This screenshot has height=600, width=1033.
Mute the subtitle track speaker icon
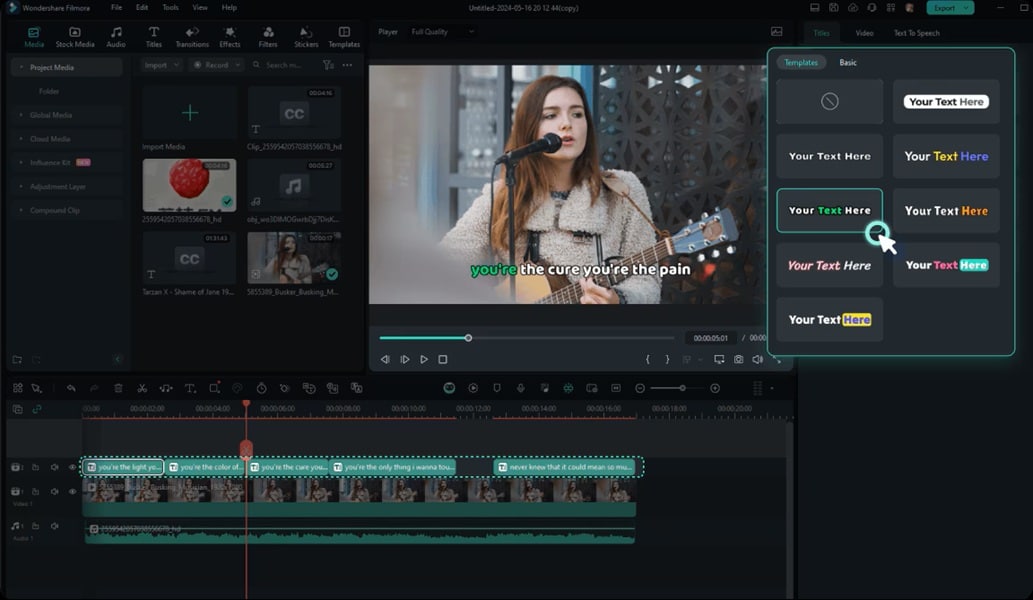55,467
